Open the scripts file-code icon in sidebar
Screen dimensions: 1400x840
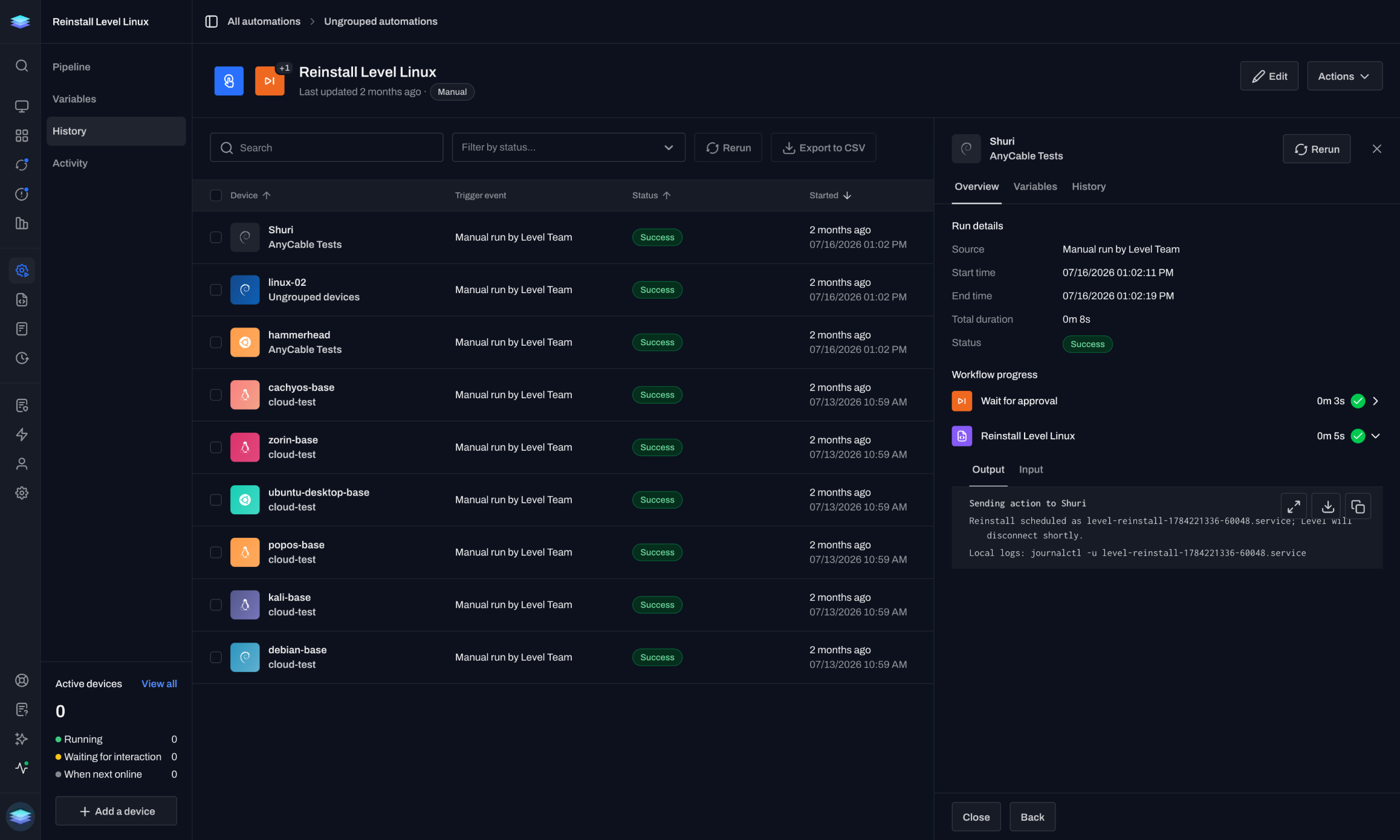pos(22,300)
